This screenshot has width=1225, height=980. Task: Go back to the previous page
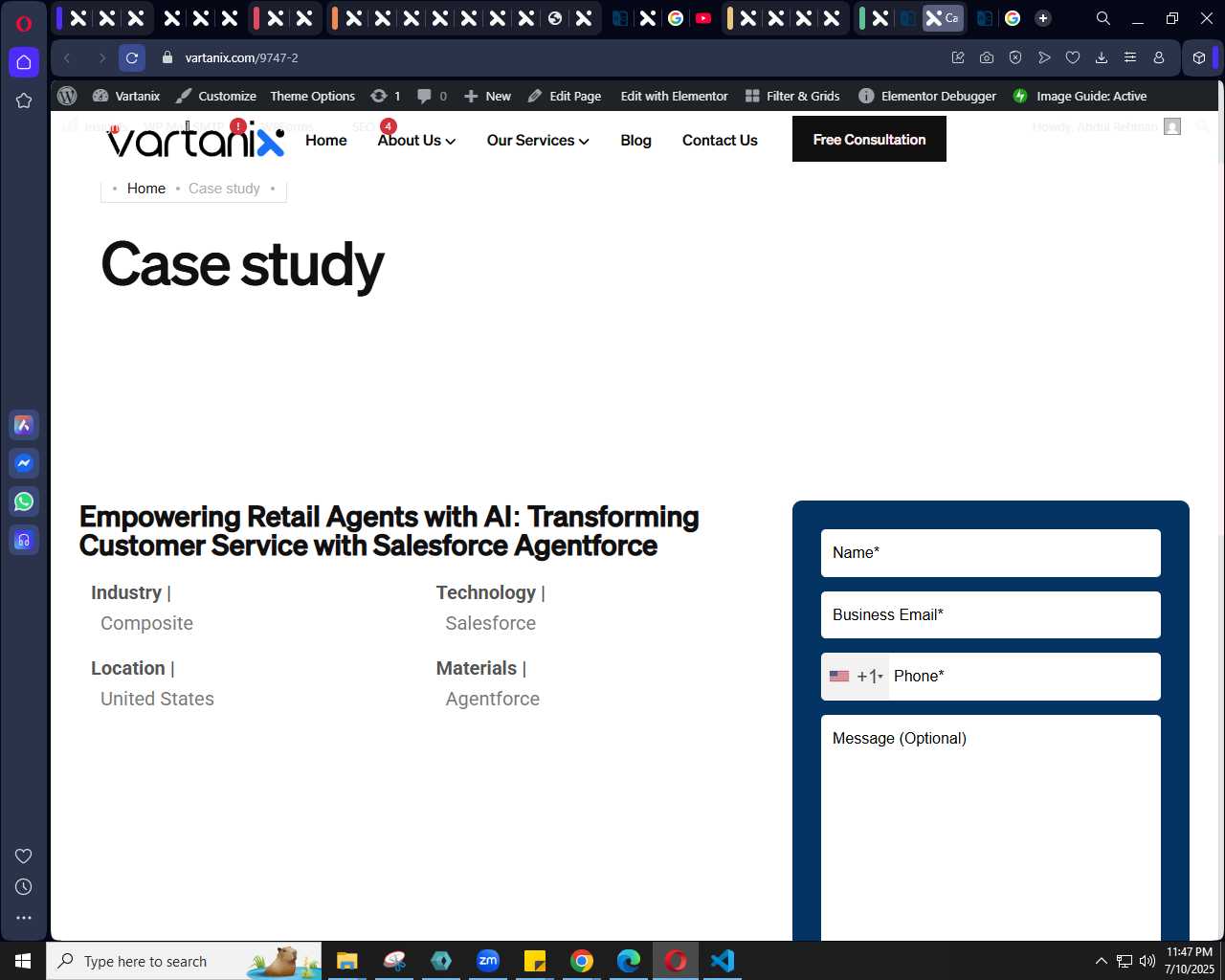click(x=67, y=58)
